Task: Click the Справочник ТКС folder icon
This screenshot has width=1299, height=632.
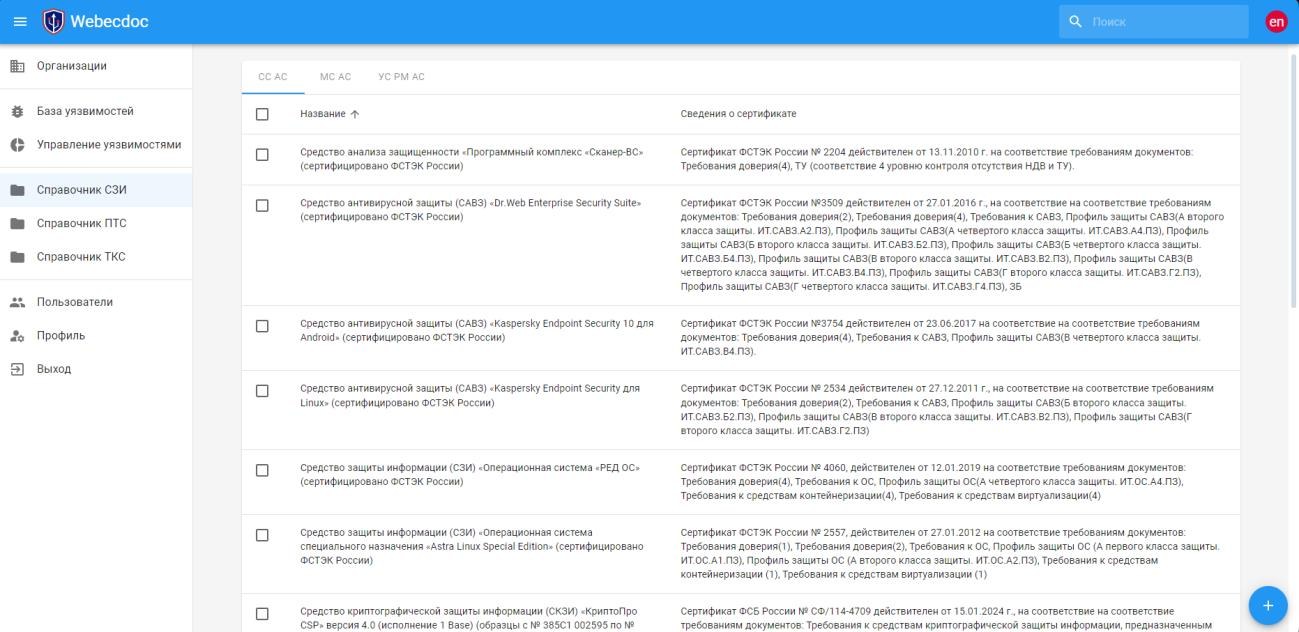Action: (x=17, y=257)
